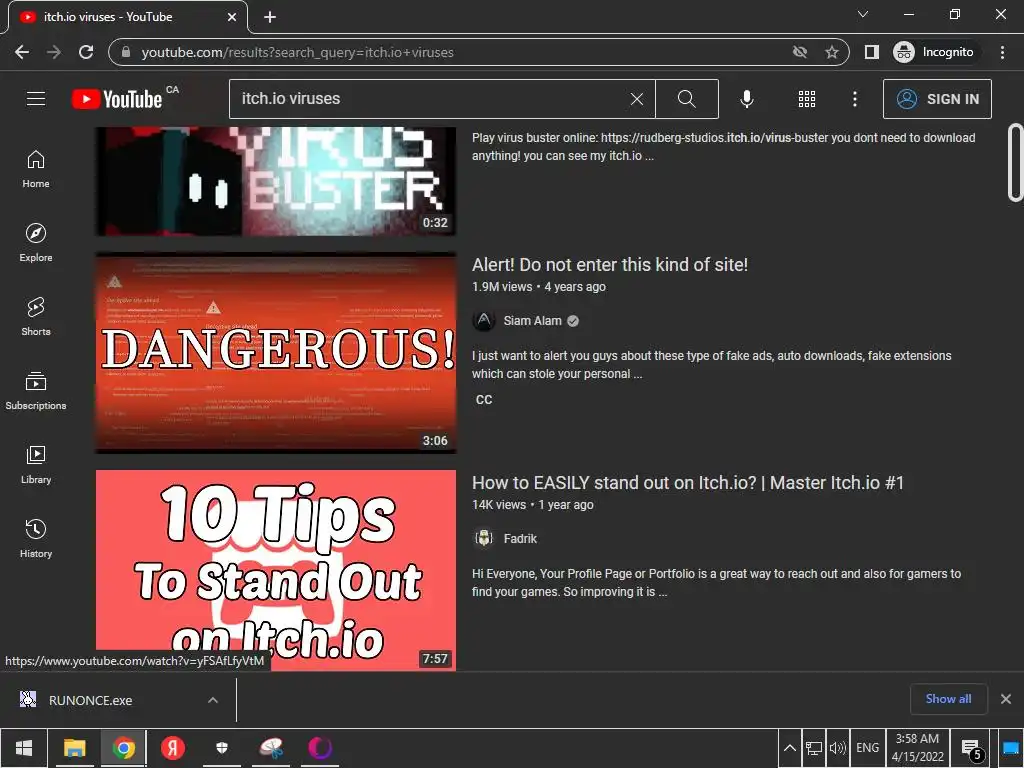
Task: Toggle the browser side panel icon
Action: pos(872,52)
